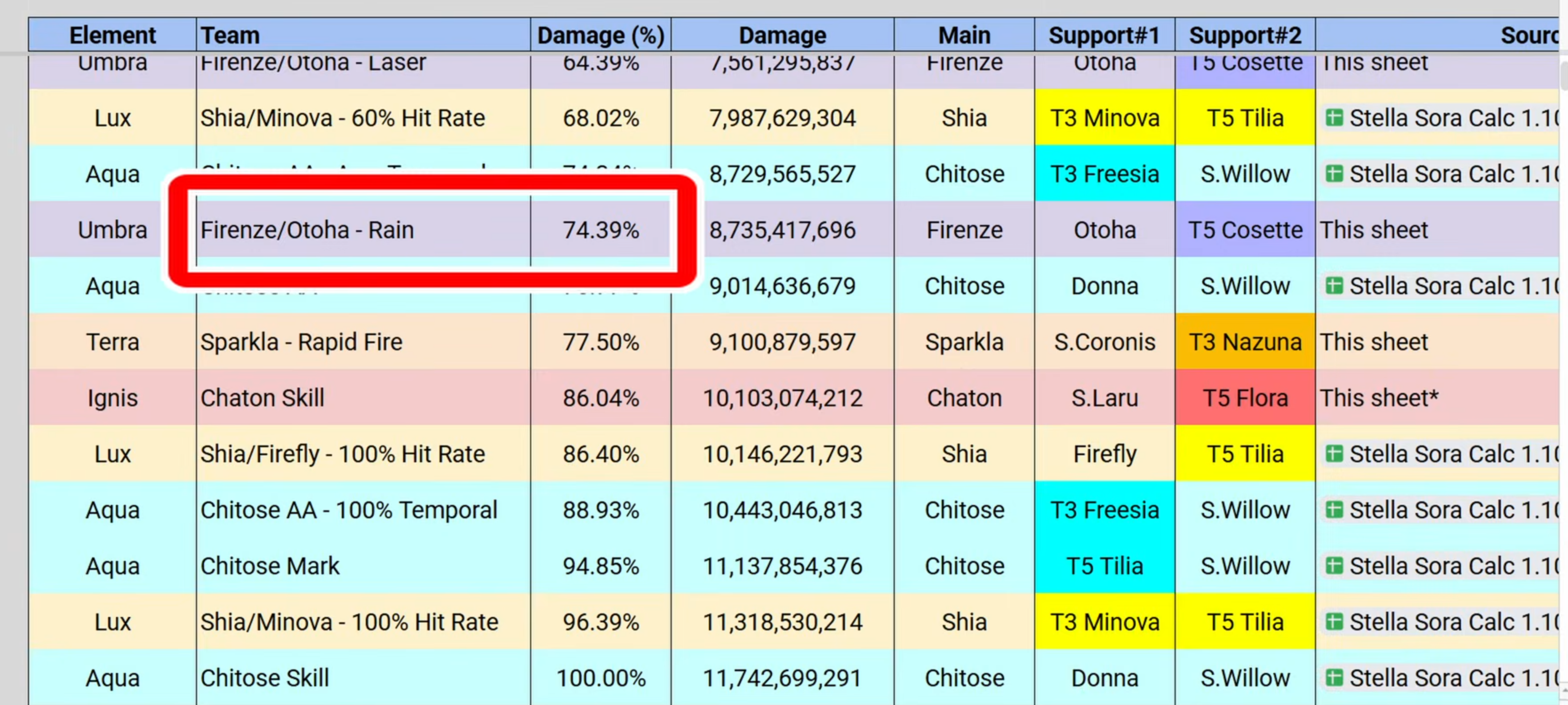This screenshot has width=1568, height=705.
Task: Select the 10,103,074,212 damage cell
Action: 783,398
